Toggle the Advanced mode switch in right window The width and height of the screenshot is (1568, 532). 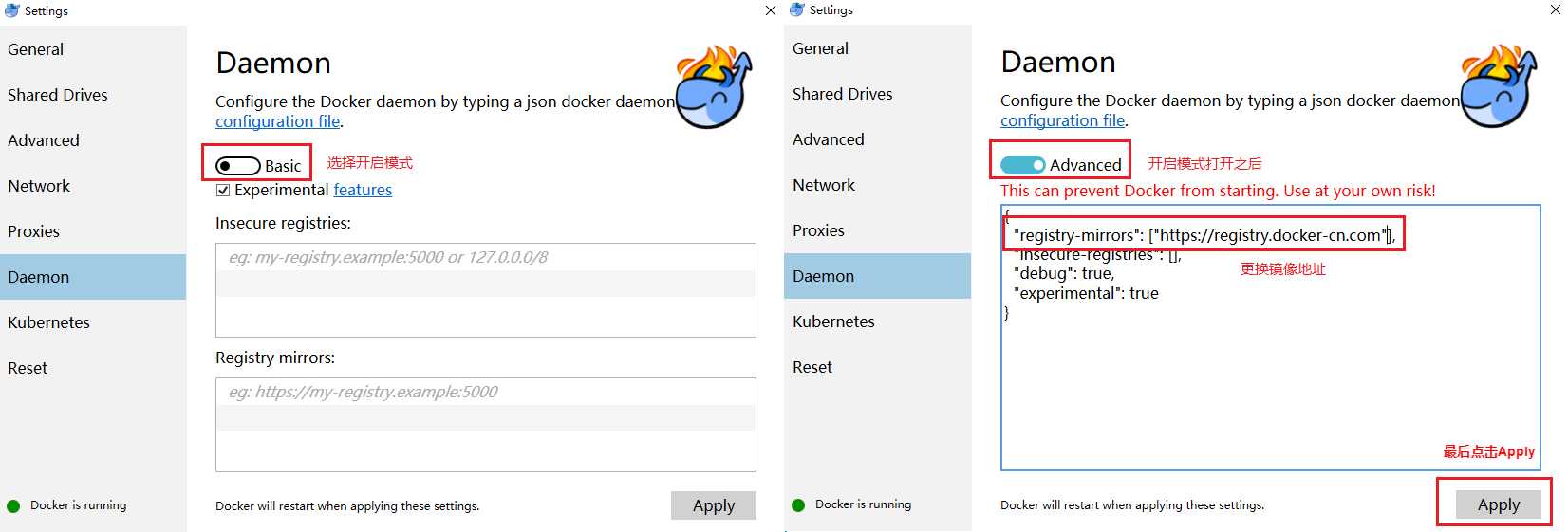click(1023, 165)
